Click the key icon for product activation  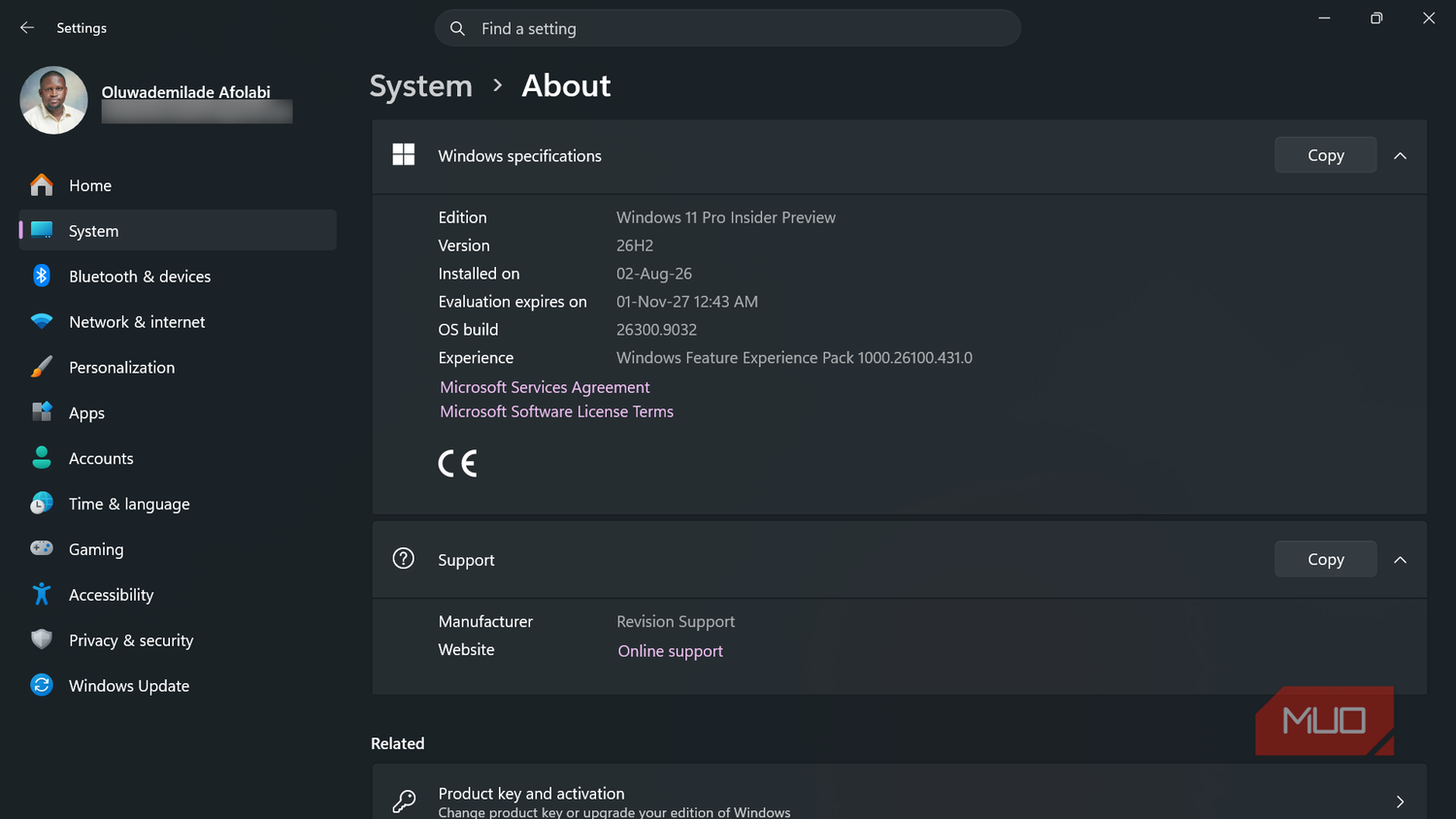(404, 802)
